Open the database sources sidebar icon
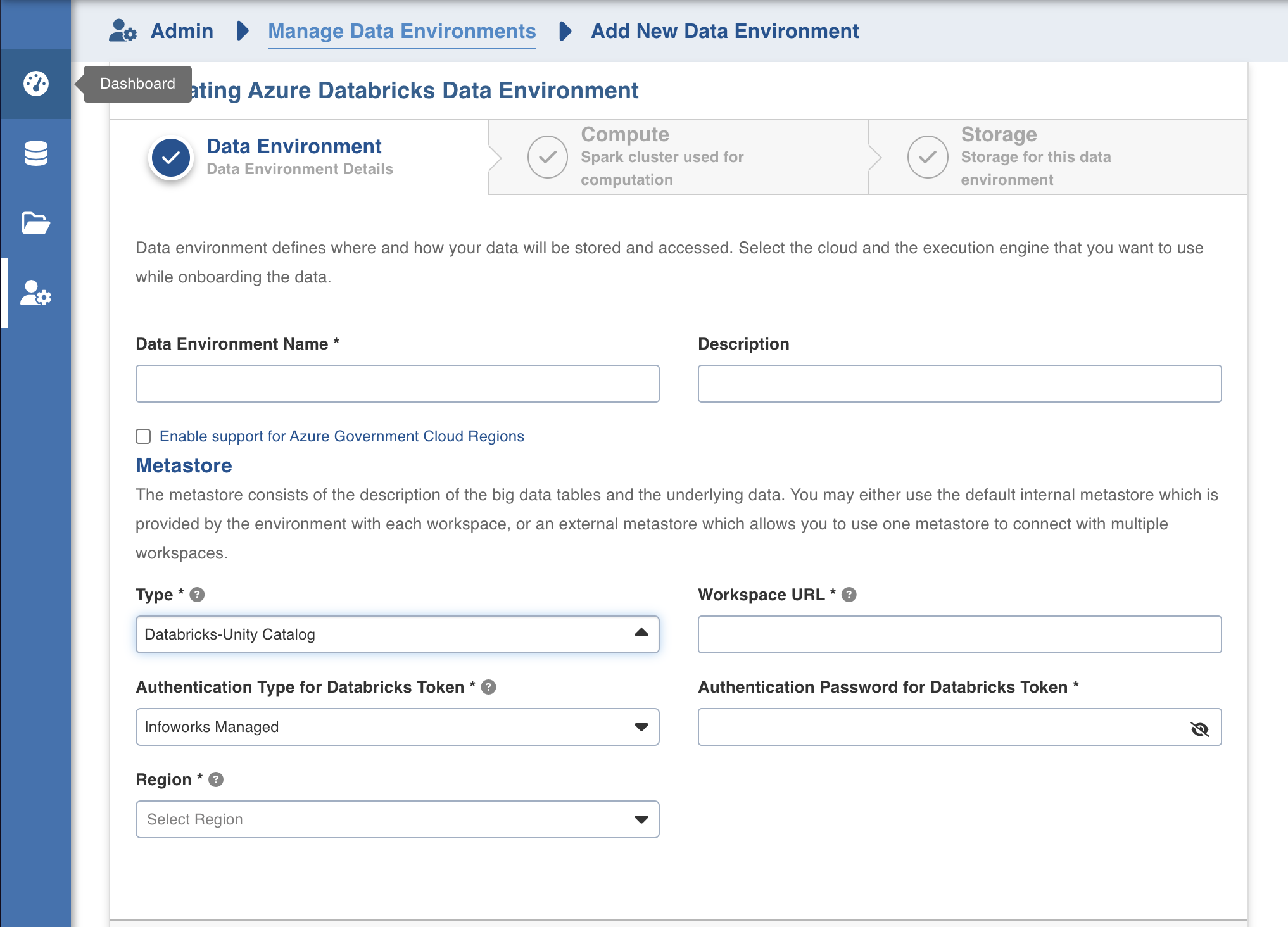Screen dimensions: 1288x927 point(36,153)
